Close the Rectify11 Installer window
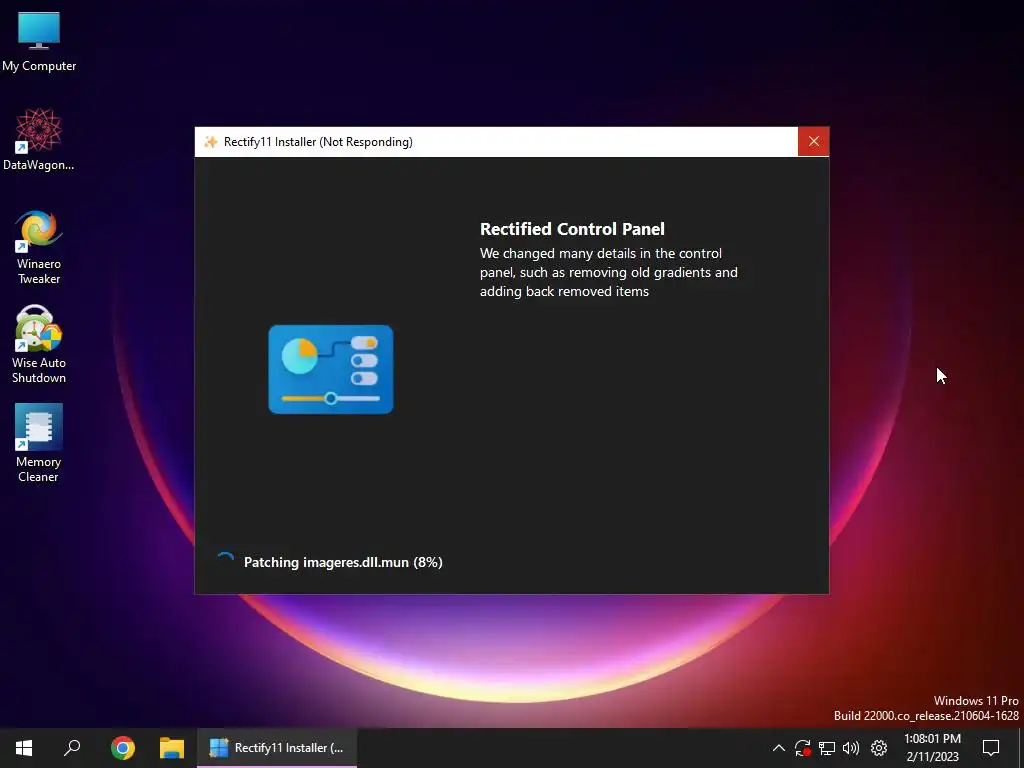Screen dimensions: 1024x768 click(813, 142)
